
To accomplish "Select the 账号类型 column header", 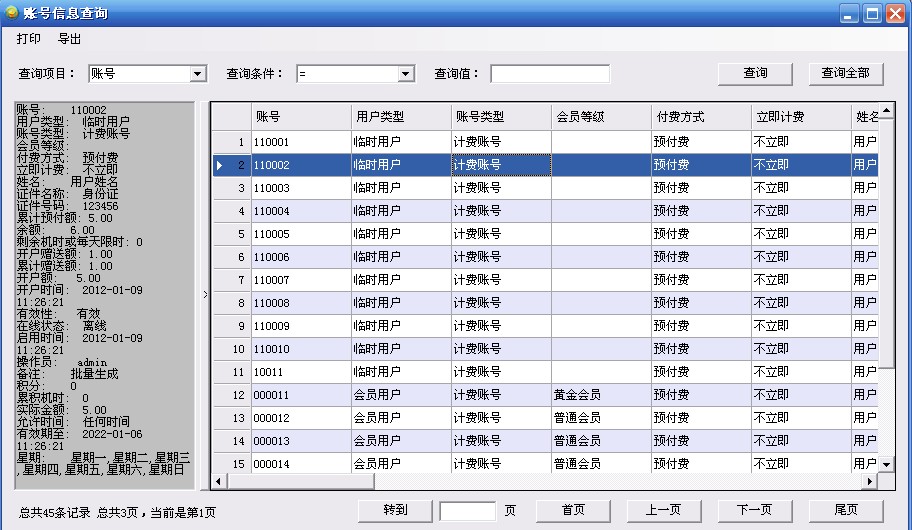I will [x=501, y=116].
